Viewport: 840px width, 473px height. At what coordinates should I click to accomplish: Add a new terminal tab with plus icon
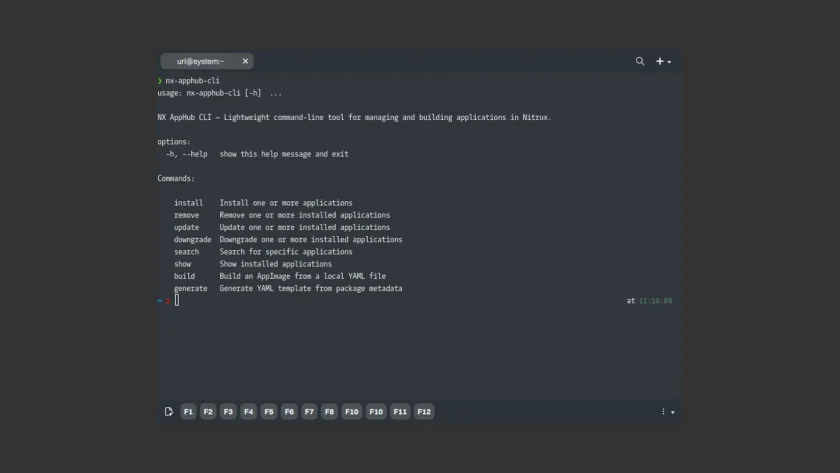click(659, 61)
